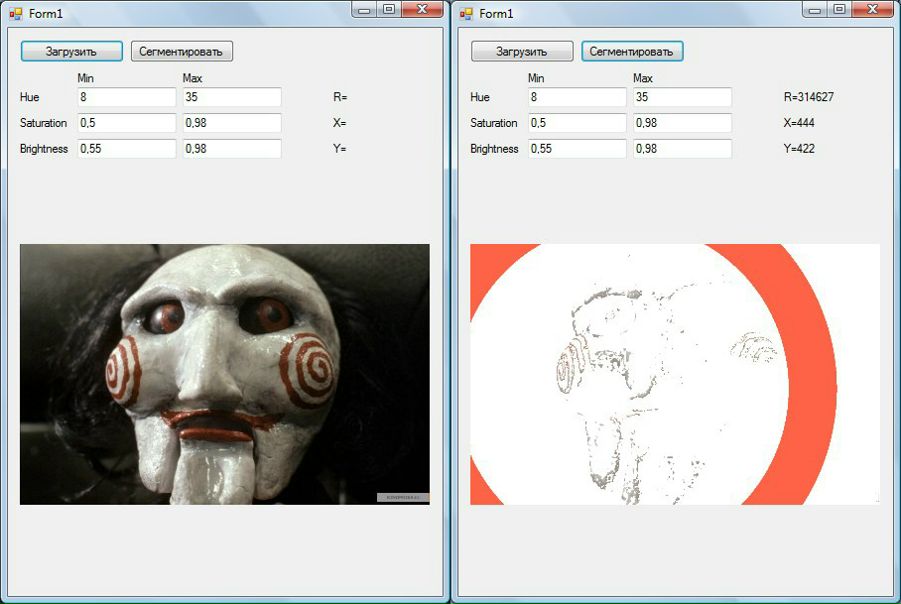Click the empty R= label in left window
The image size is (901, 604).
[x=340, y=97]
